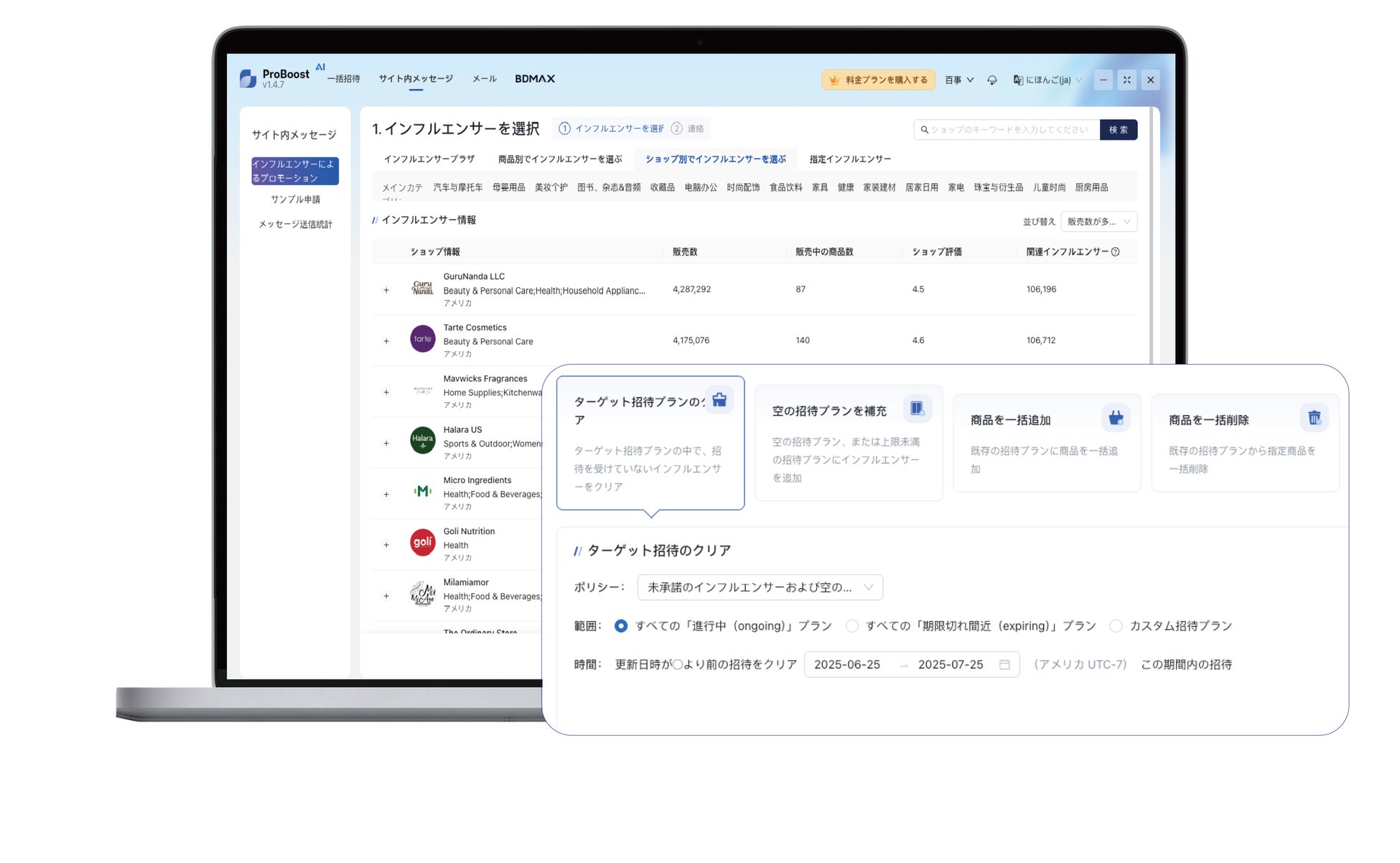Image resolution: width=1400 pixels, height=863 pixels.
Task: Click the search magnifier icon in shop keyword field
Action: (925, 130)
